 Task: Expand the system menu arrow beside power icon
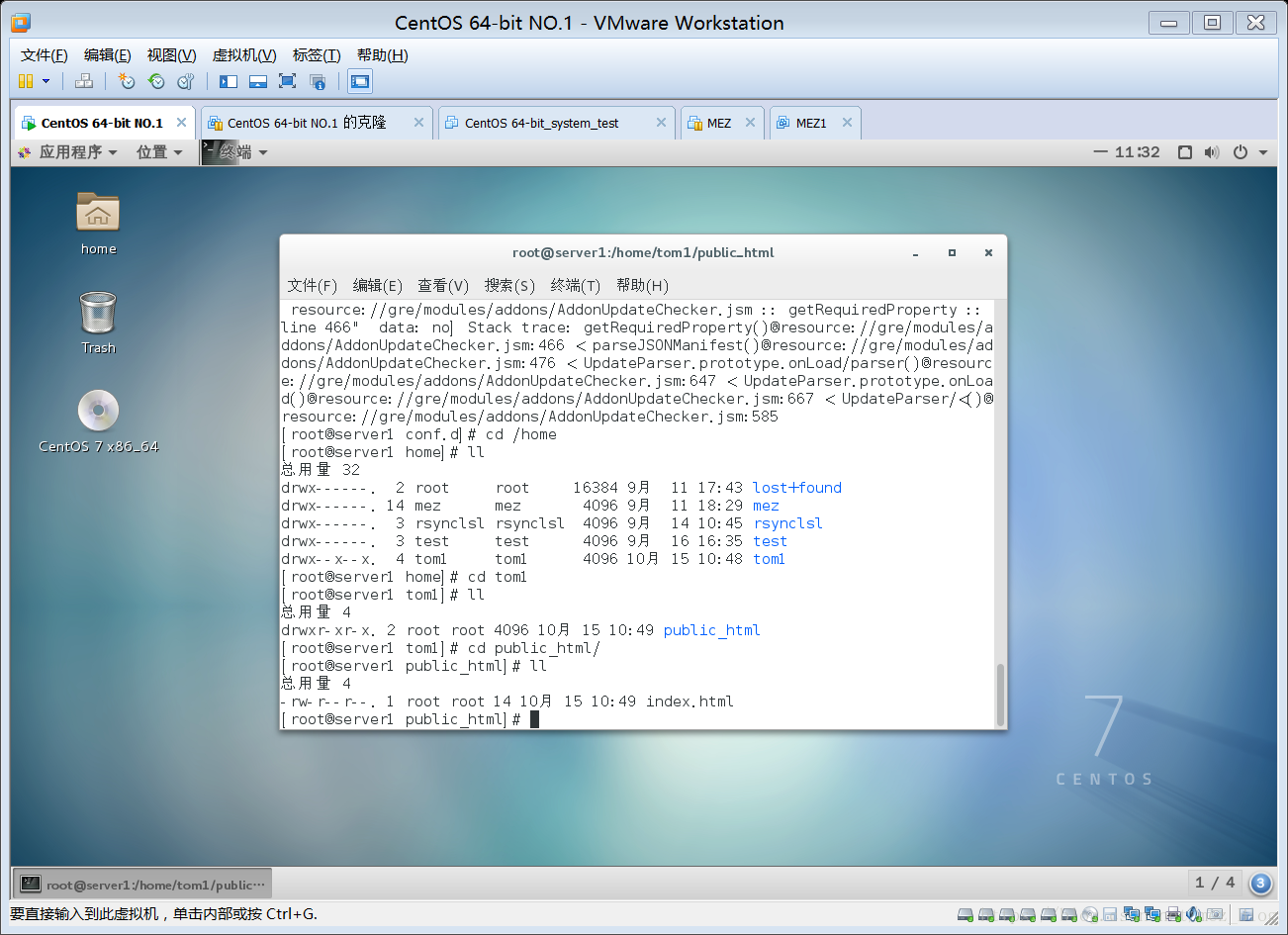pyautogui.click(x=1263, y=152)
